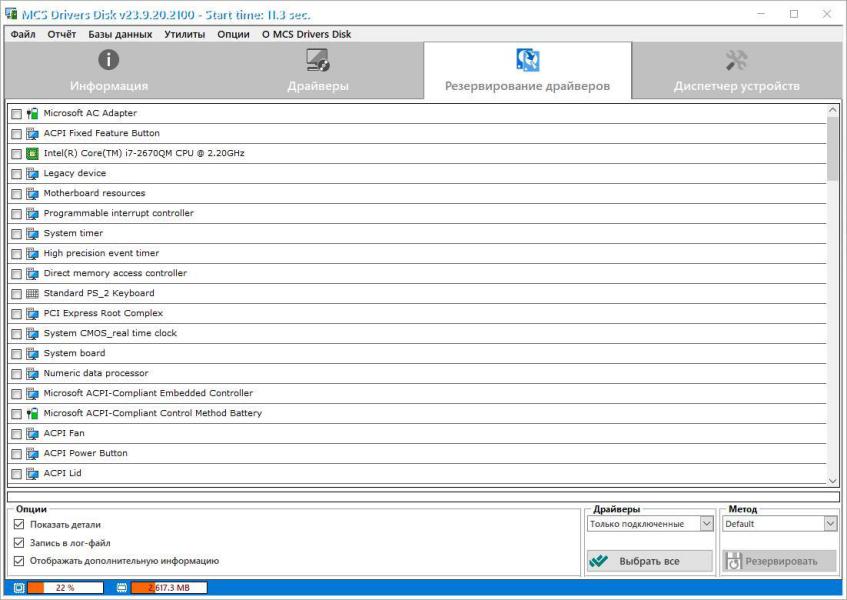847x600 pixels.
Task: Click the Standard PS_2 Keyboard icon
Action: click(x=32, y=293)
